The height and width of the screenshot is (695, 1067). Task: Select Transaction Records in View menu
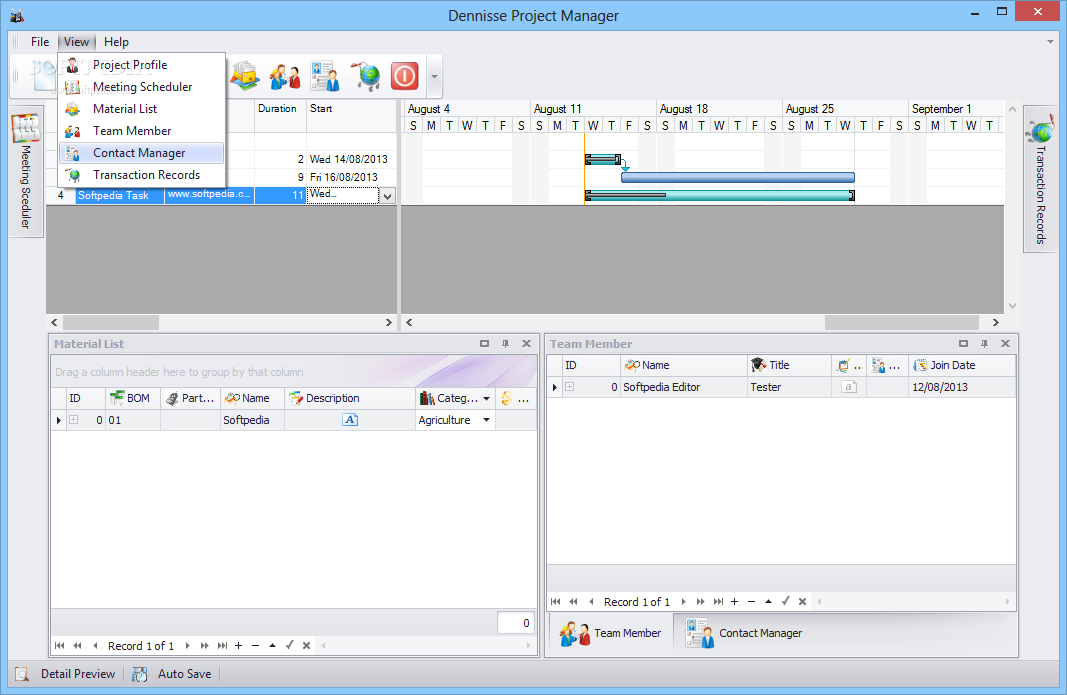(x=142, y=175)
